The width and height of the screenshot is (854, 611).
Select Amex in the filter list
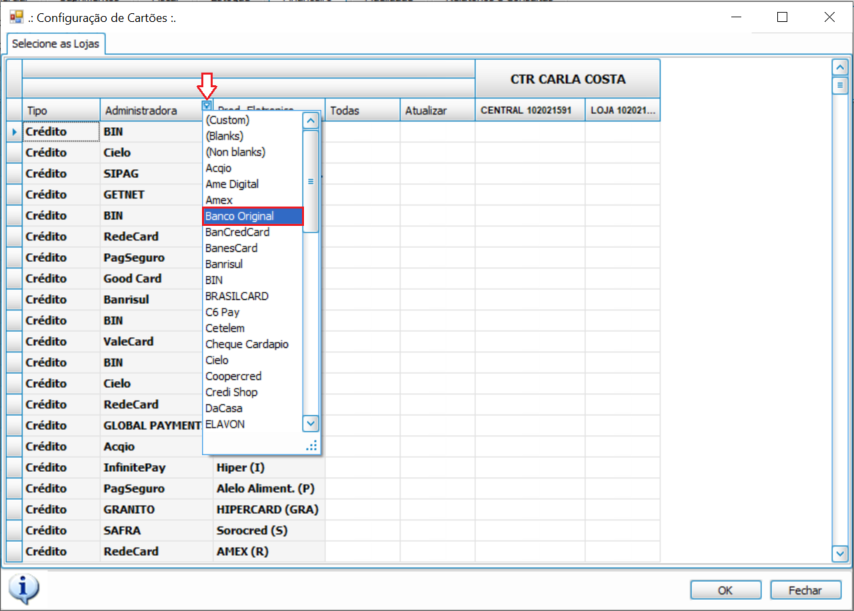pyautogui.click(x=253, y=200)
